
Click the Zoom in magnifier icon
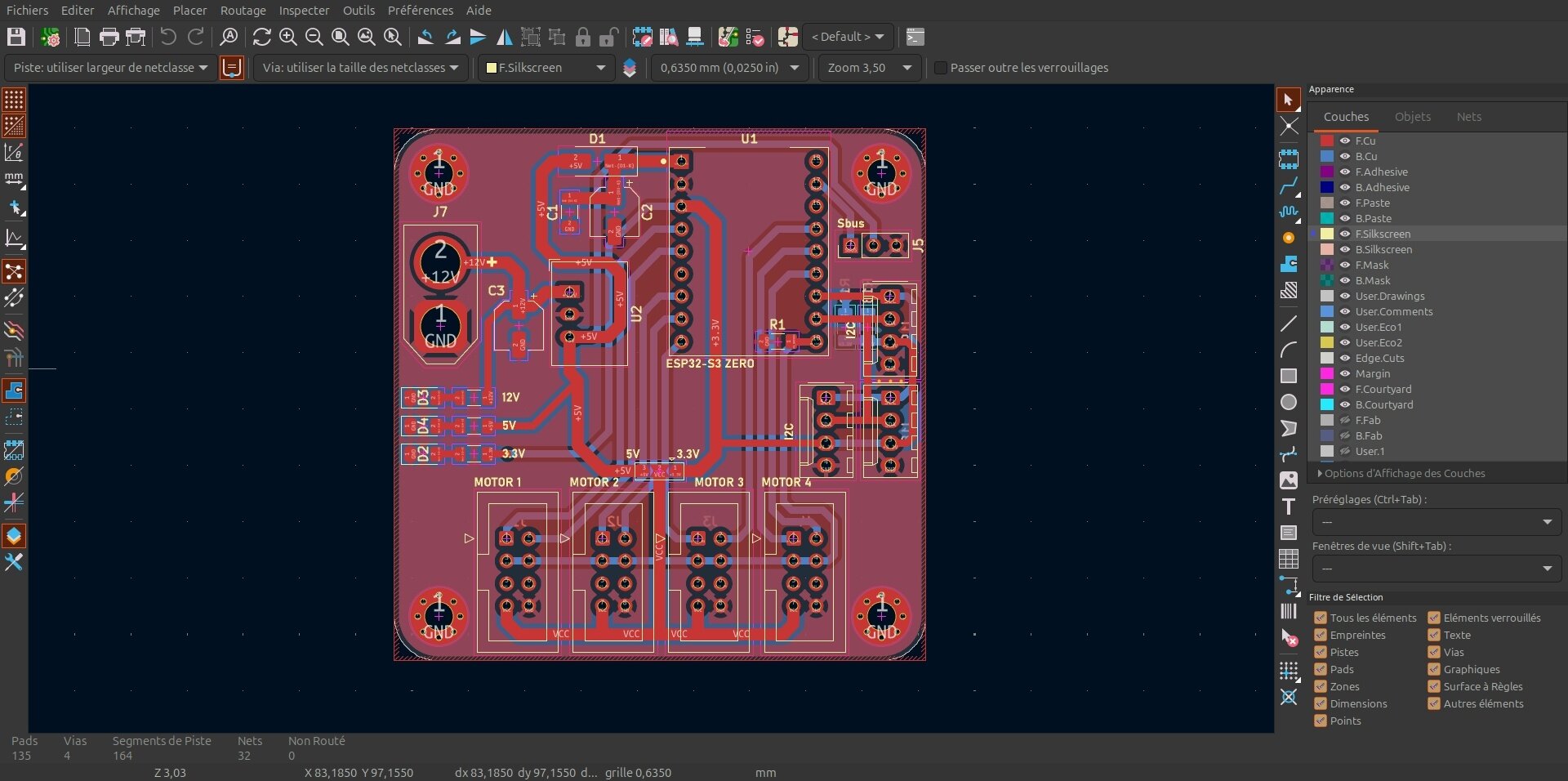(287, 37)
